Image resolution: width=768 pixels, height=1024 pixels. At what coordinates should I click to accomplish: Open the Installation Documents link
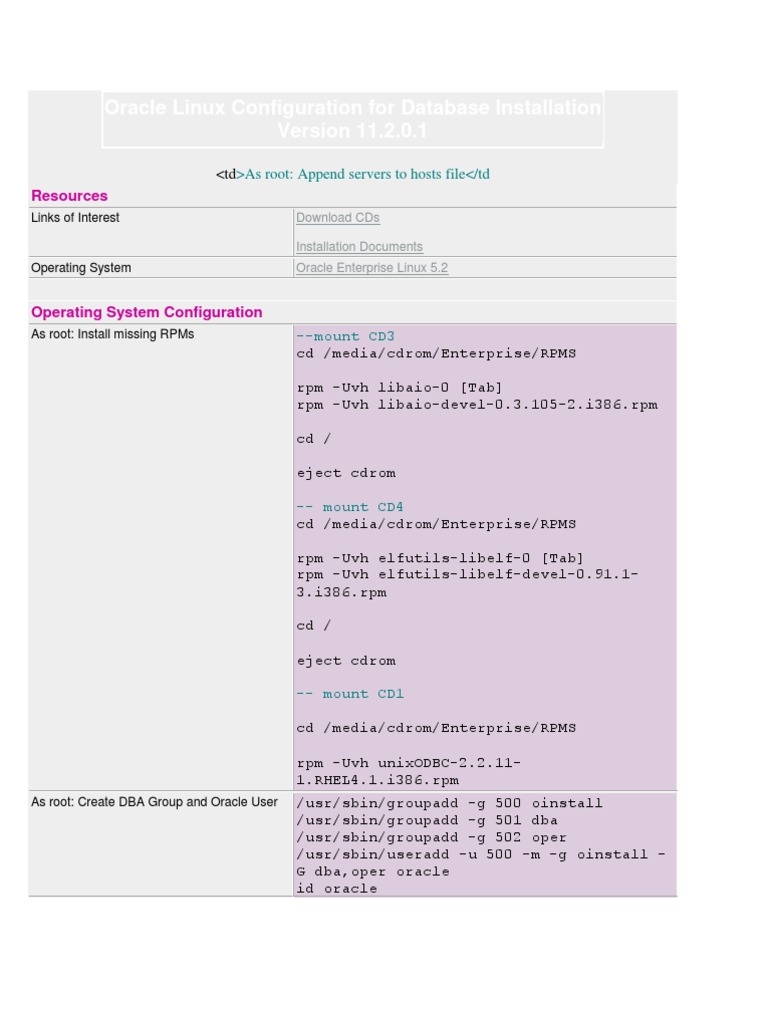coord(359,247)
